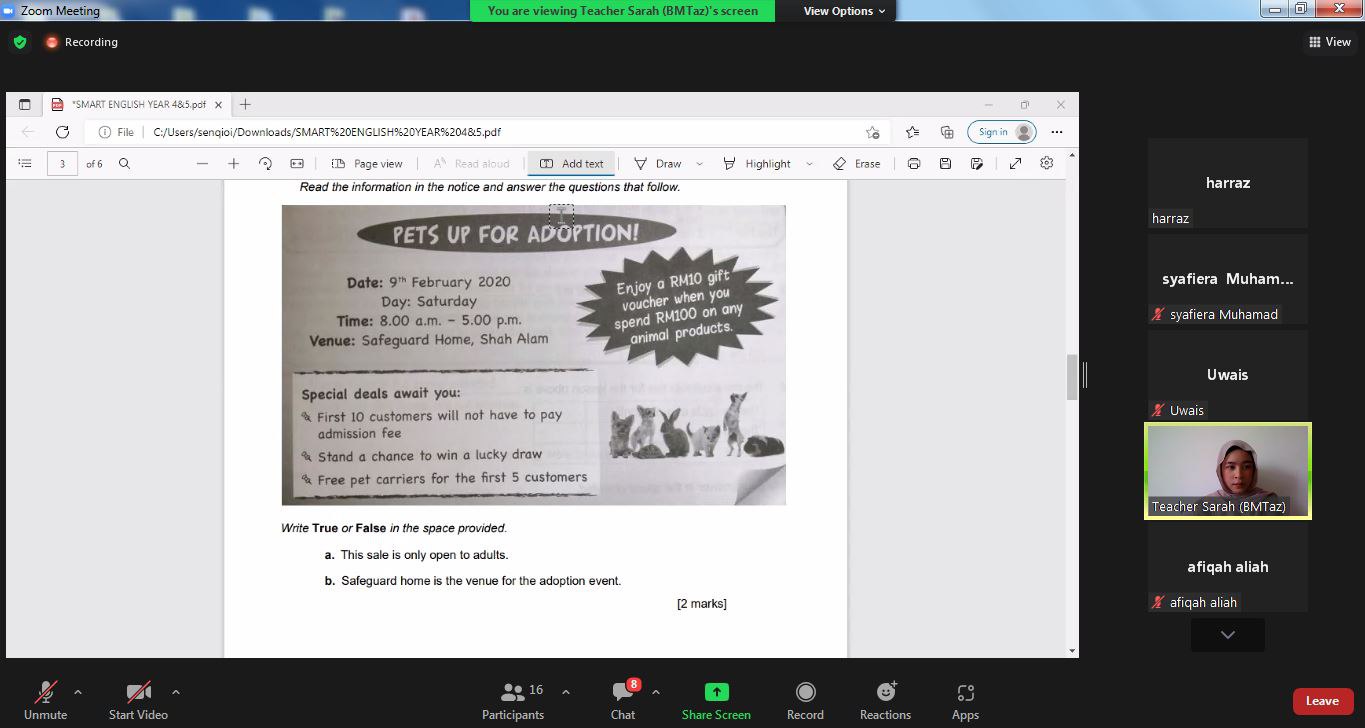Open the Collections icon
This screenshot has width=1365, height=728.
coord(947,132)
